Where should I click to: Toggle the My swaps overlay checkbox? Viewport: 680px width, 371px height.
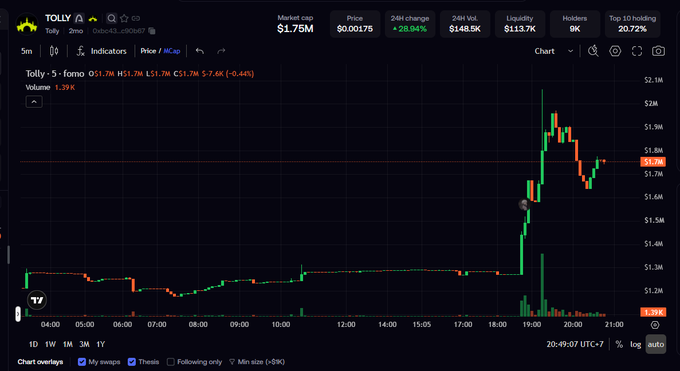pos(82,362)
